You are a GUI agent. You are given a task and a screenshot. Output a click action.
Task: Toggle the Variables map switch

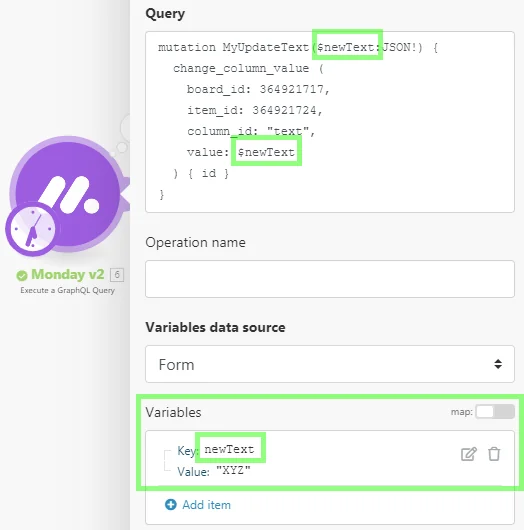click(x=495, y=412)
